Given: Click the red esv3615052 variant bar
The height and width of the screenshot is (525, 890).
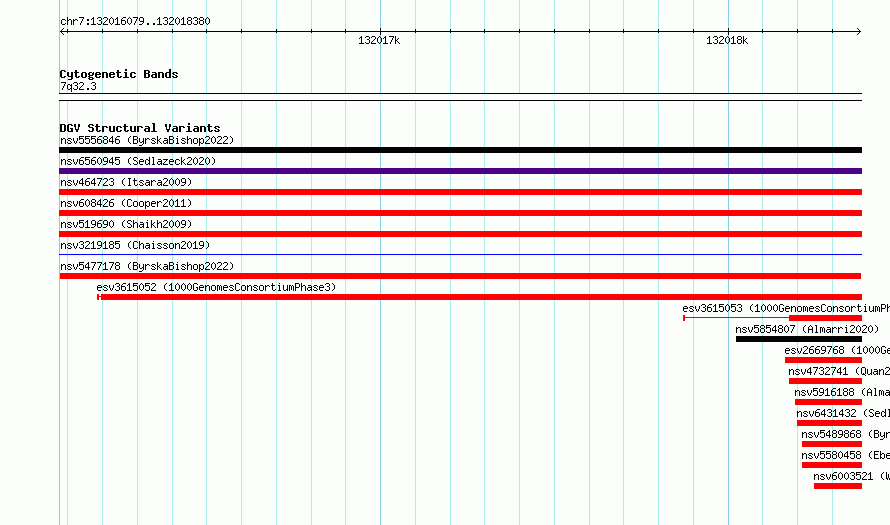Looking at the screenshot, I should click(480, 297).
